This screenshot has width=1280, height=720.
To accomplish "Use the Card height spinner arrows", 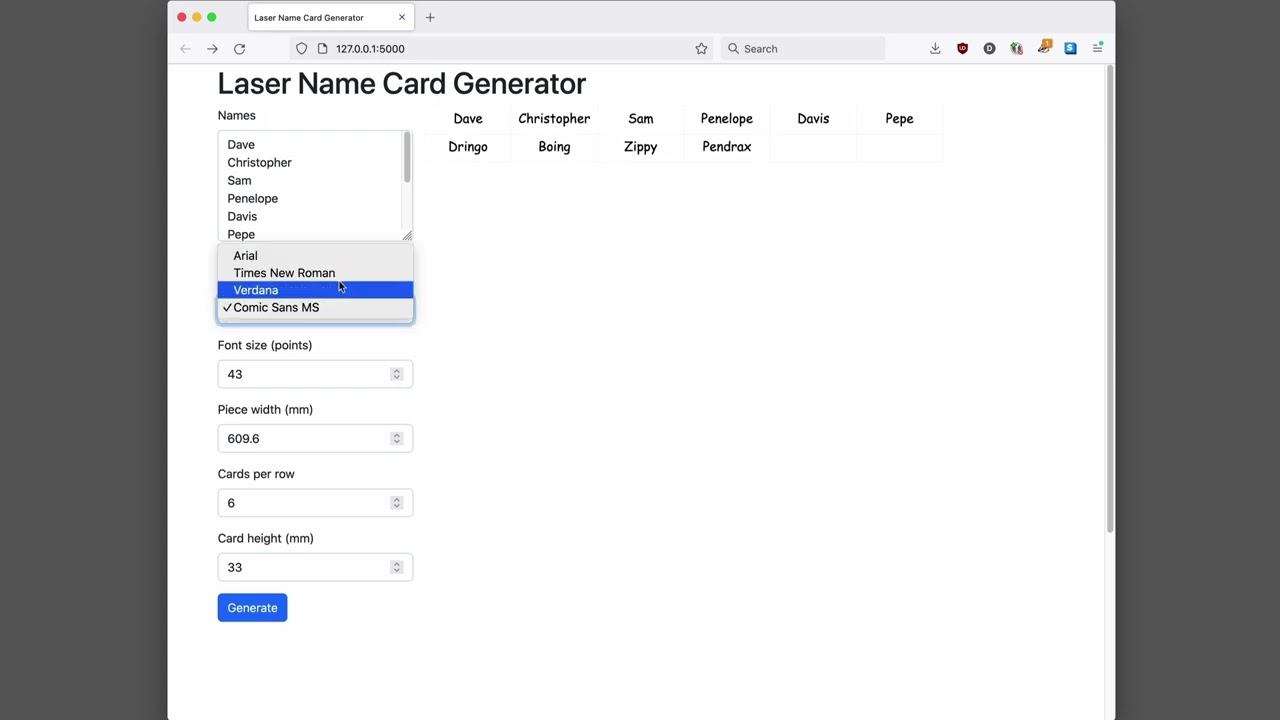I will point(396,567).
